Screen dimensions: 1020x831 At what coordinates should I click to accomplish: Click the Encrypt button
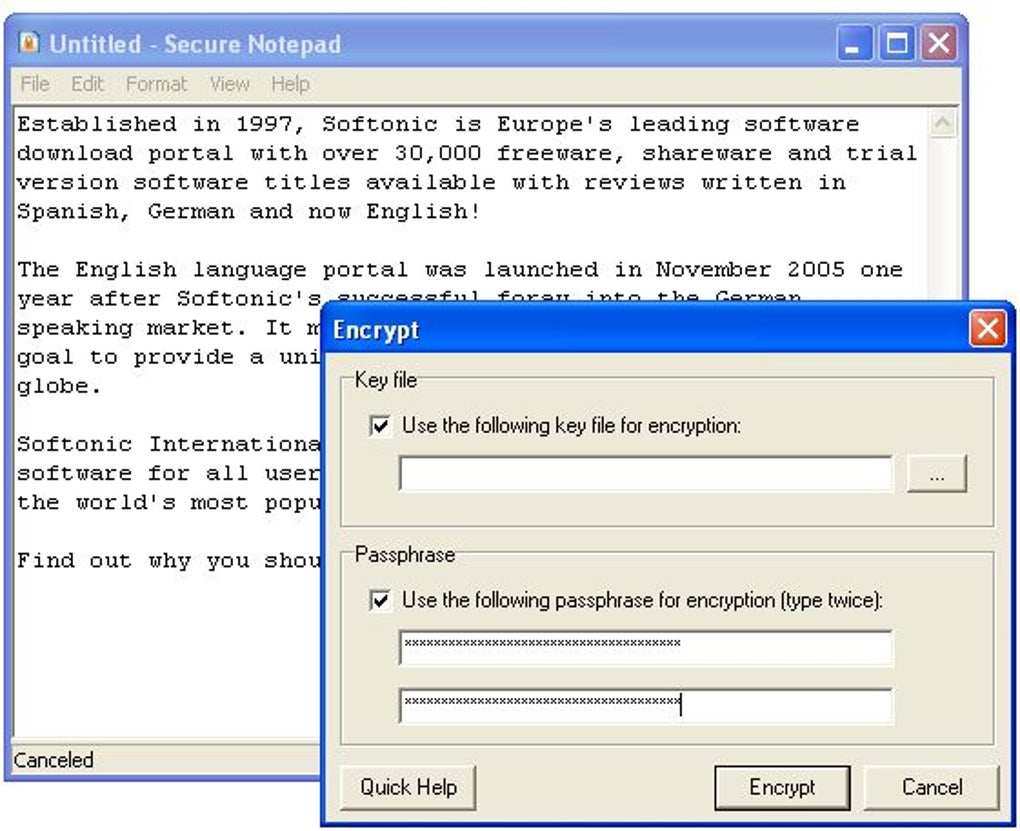click(782, 787)
